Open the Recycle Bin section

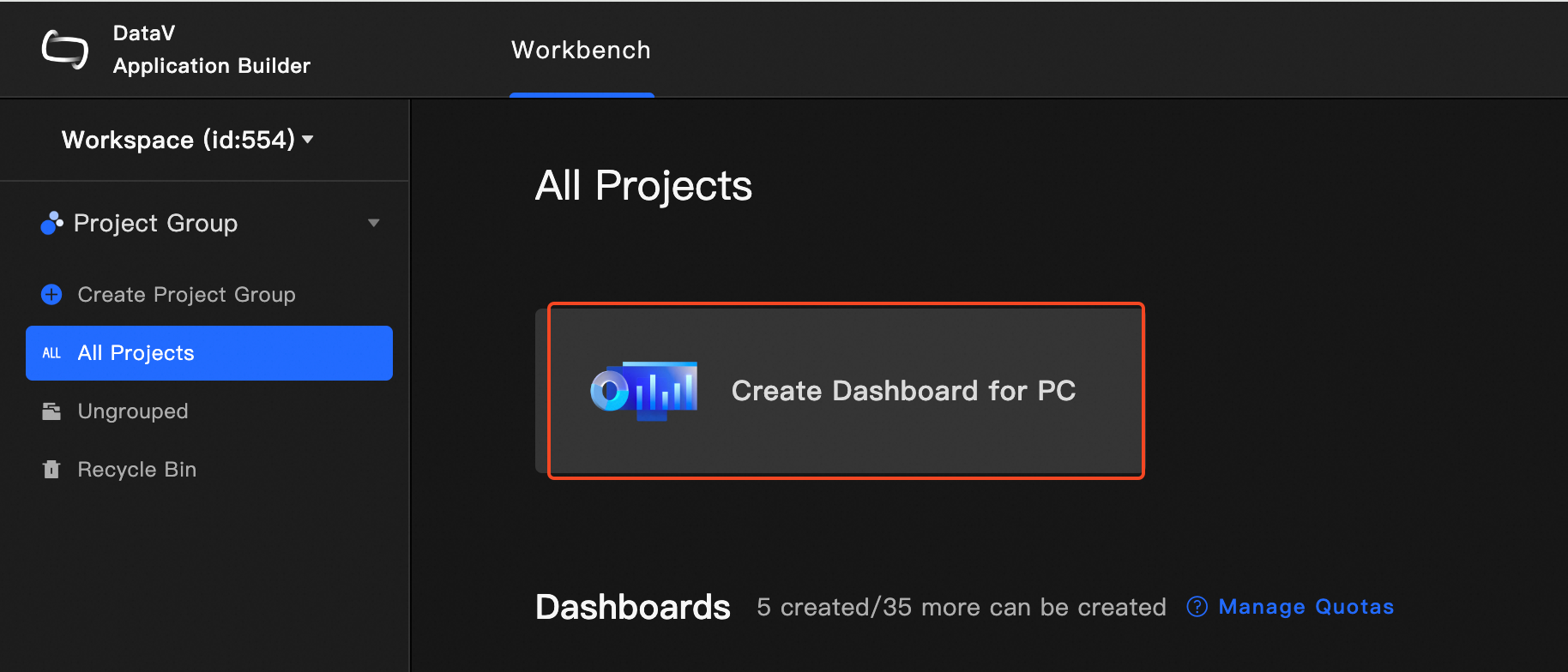(137, 470)
